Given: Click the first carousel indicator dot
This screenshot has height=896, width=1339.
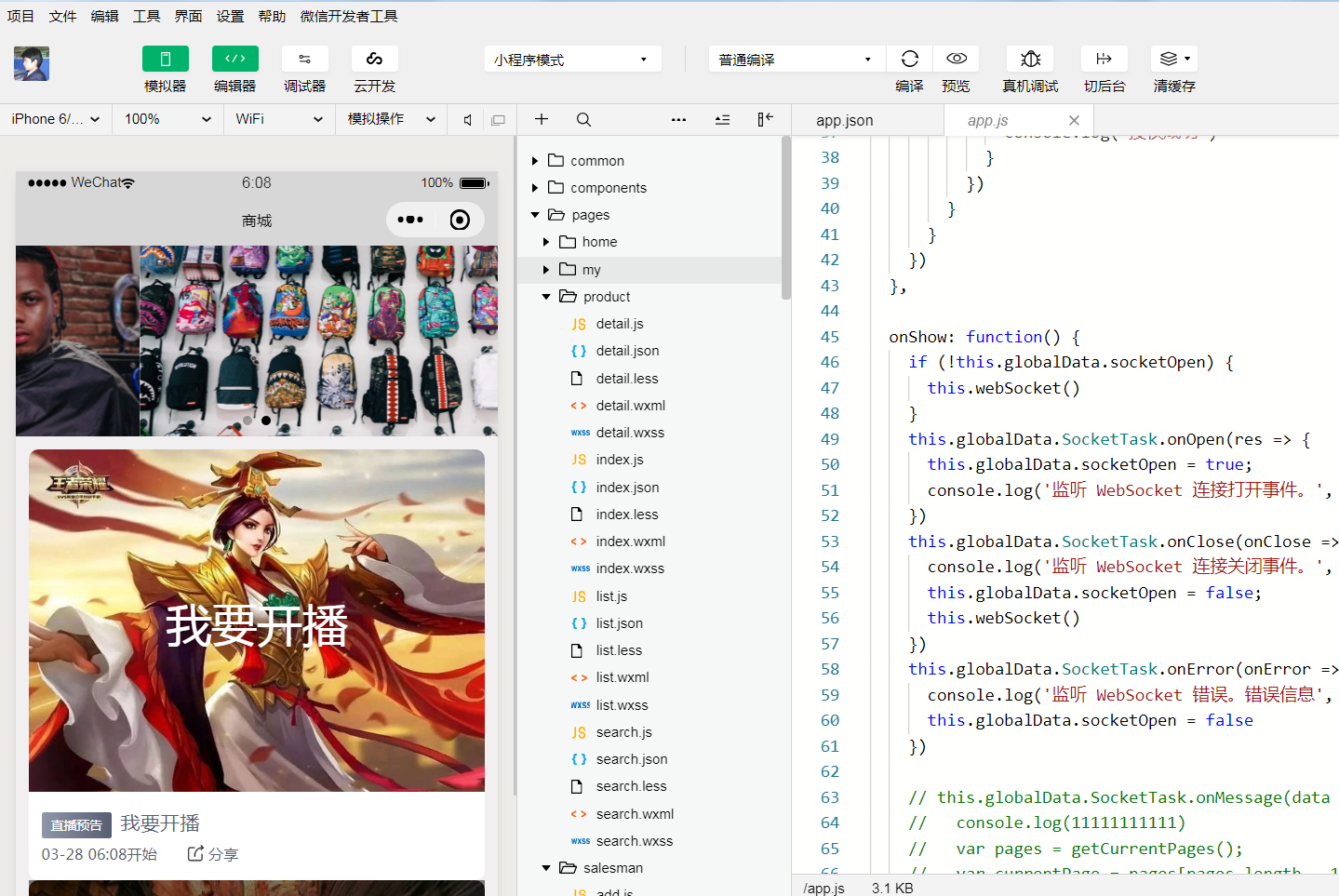Looking at the screenshot, I should (x=248, y=421).
